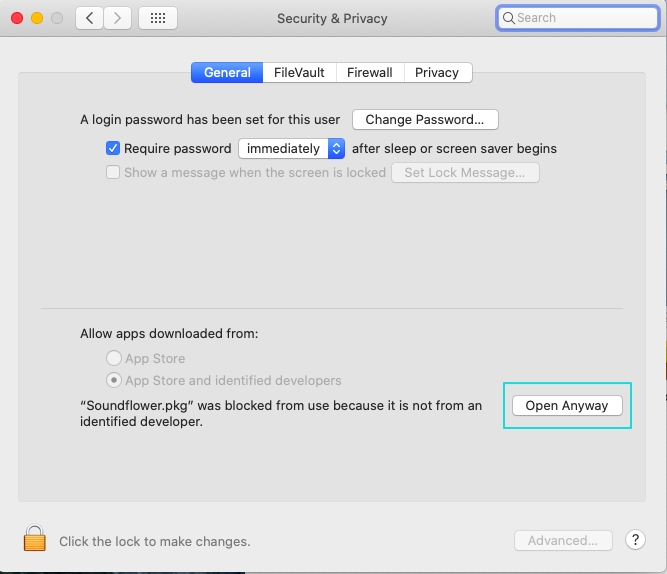This screenshot has width=667, height=574.
Task: Open the help question mark button
Action: (635, 540)
